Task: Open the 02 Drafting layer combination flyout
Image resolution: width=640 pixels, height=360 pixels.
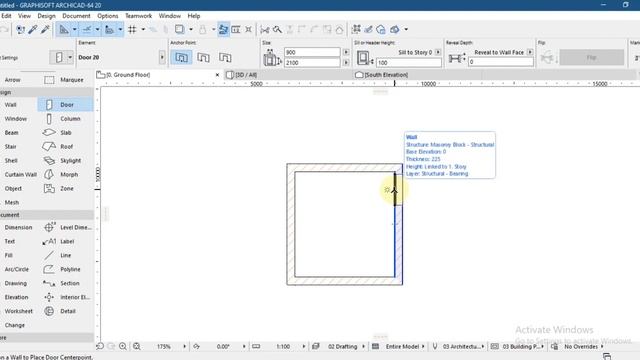Action: 363,347
